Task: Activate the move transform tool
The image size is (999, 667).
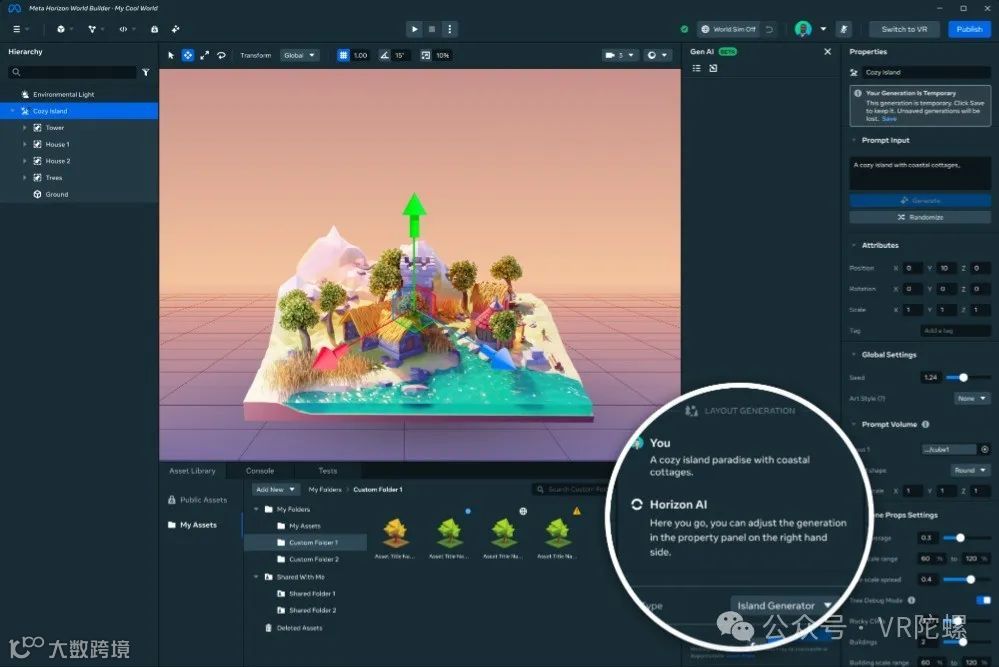Action: coord(188,55)
